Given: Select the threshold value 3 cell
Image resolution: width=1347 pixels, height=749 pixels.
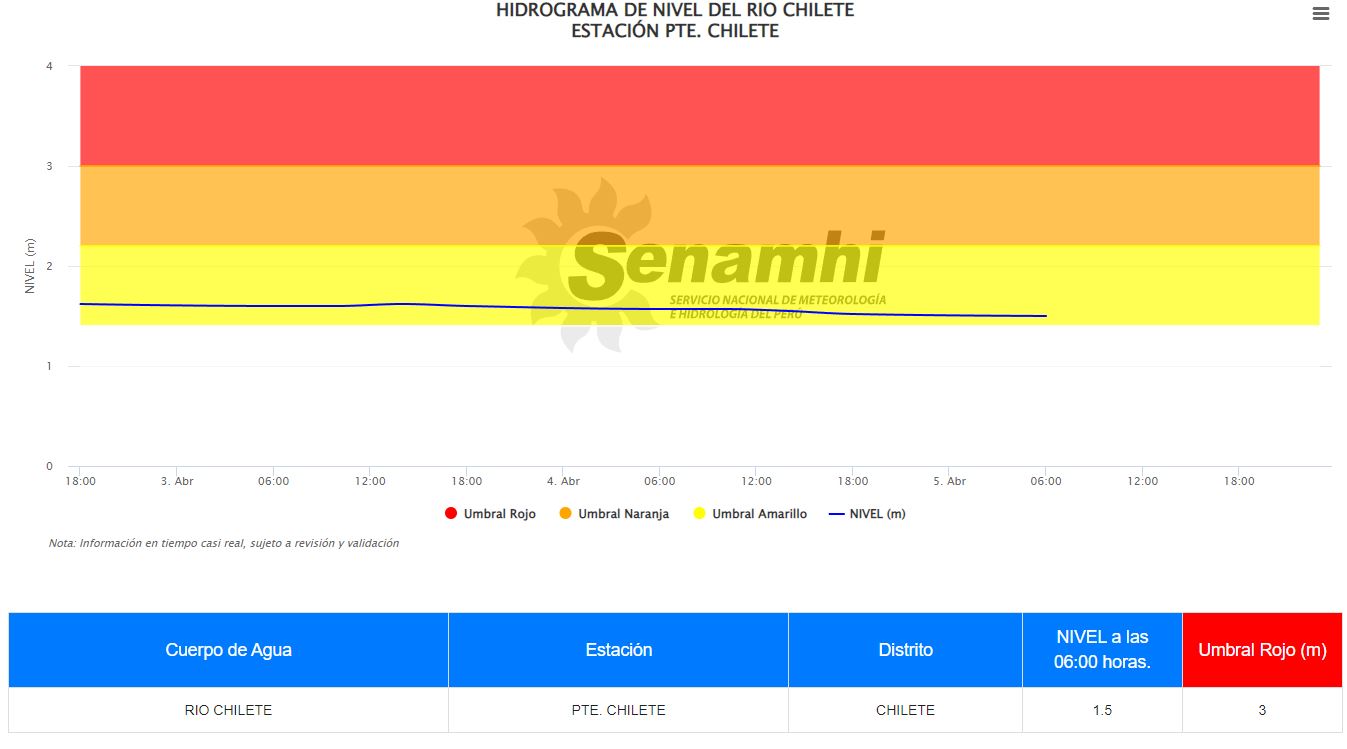Looking at the screenshot, I should click(1262, 710).
